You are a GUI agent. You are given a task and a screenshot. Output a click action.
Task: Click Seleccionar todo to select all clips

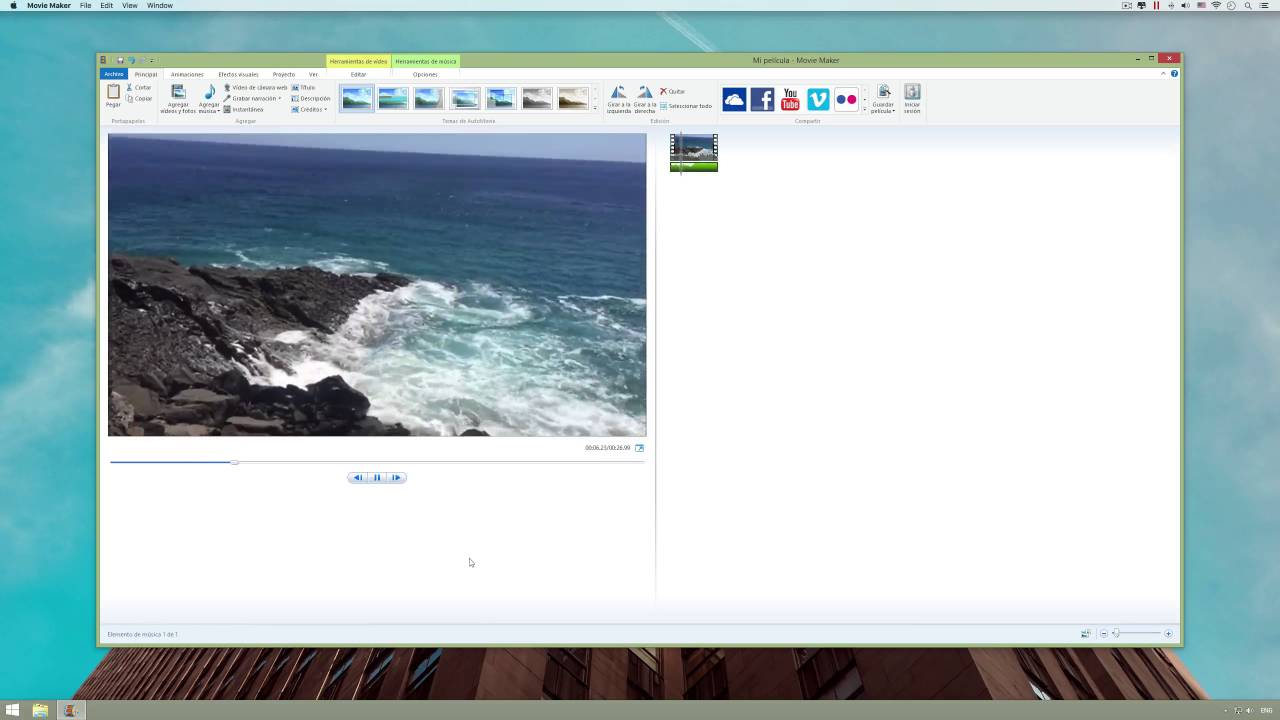click(687, 105)
